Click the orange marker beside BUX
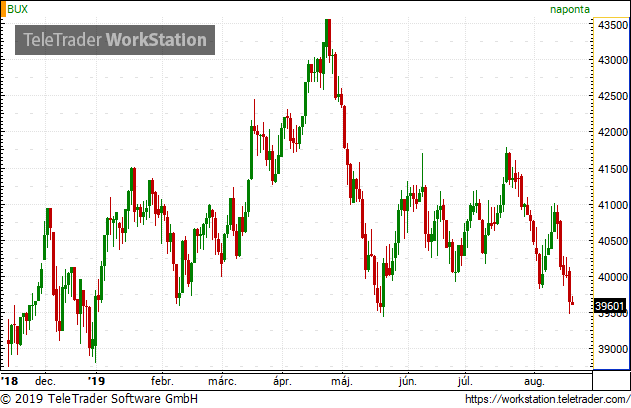Viewport: 631px width, 408px height. click(x=4, y=9)
